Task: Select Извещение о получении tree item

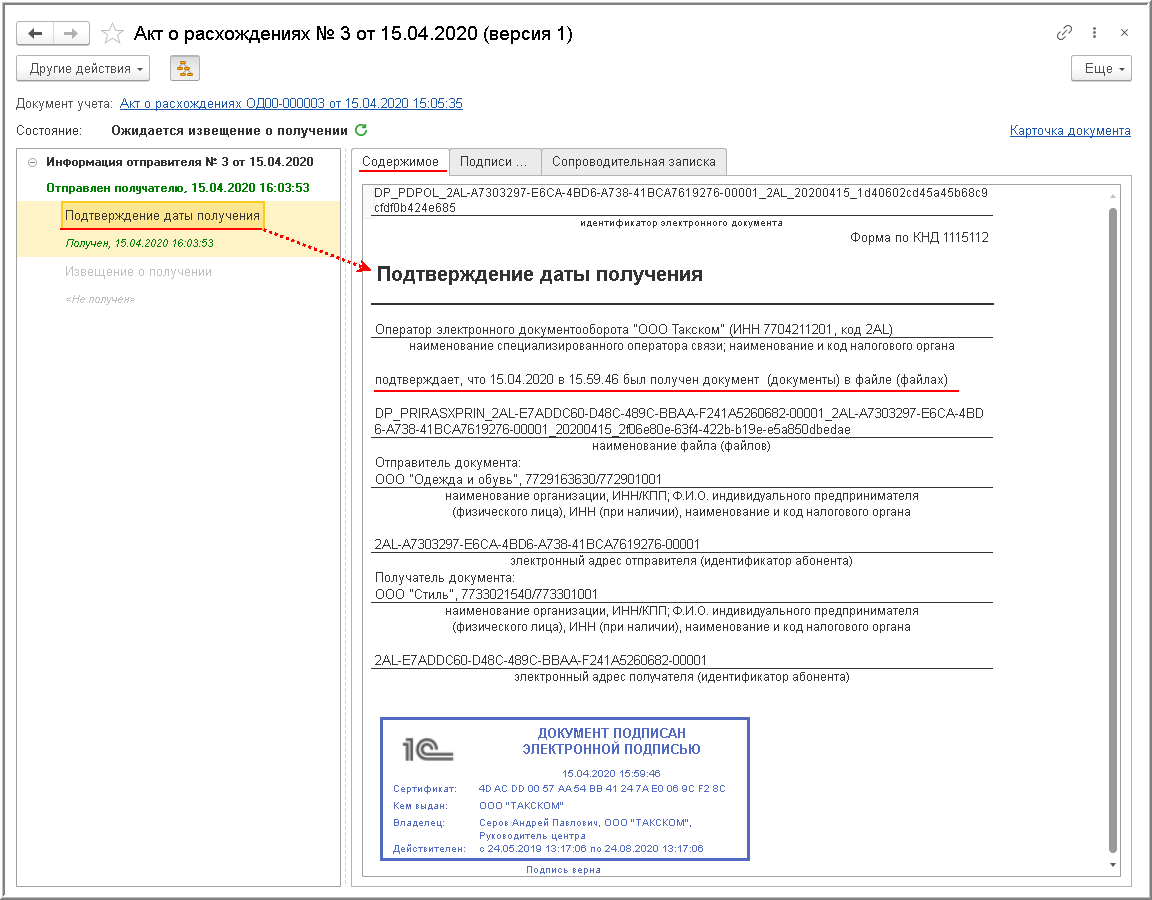Action: [x=138, y=272]
